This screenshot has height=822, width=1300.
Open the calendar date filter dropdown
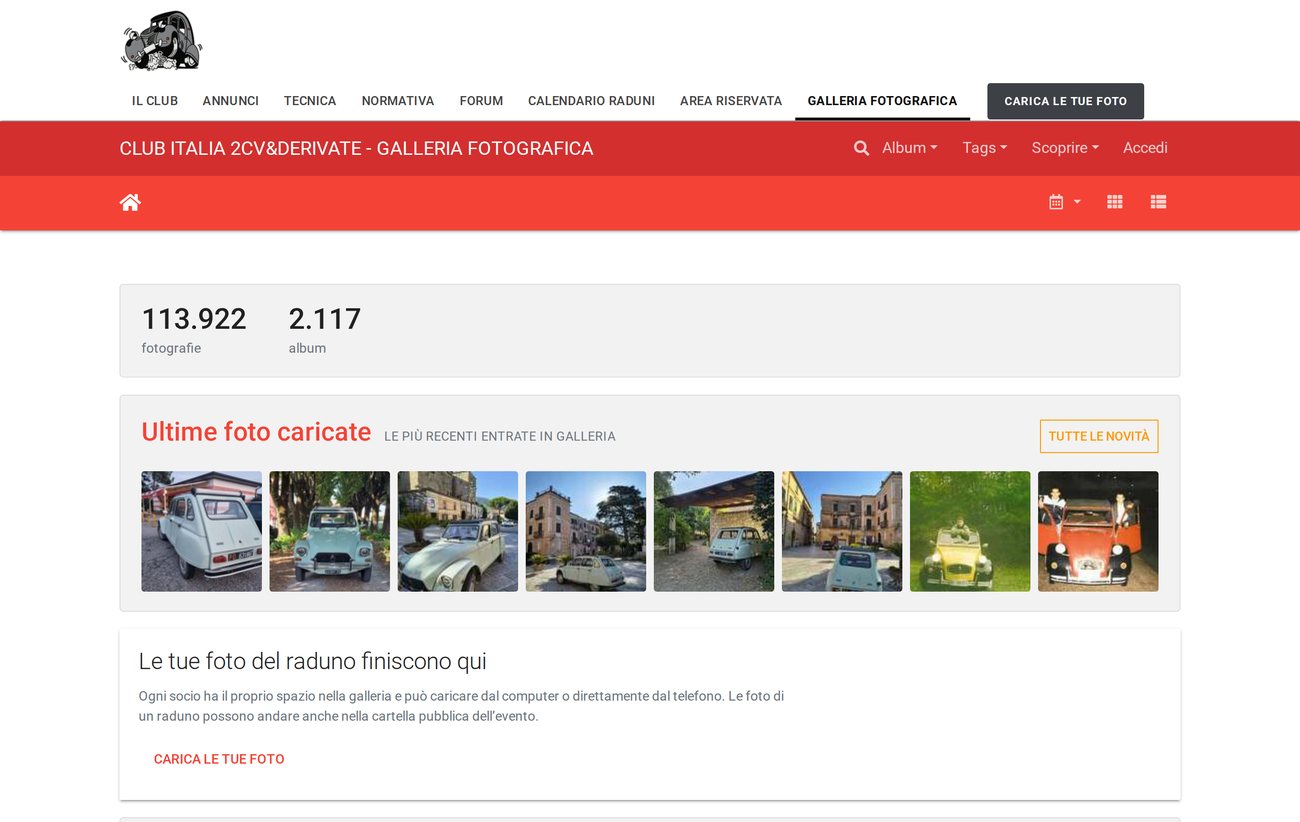1065,202
